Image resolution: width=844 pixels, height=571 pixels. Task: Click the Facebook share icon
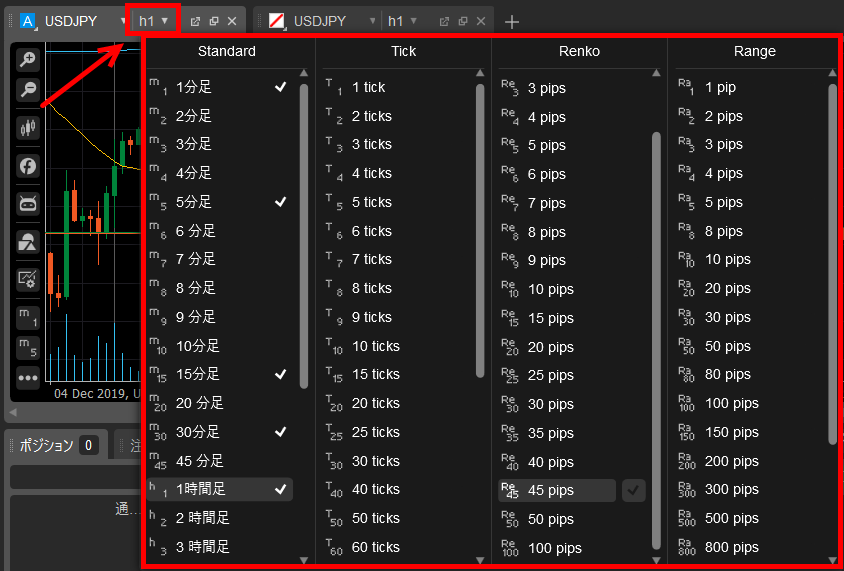click(x=28, y=166)
